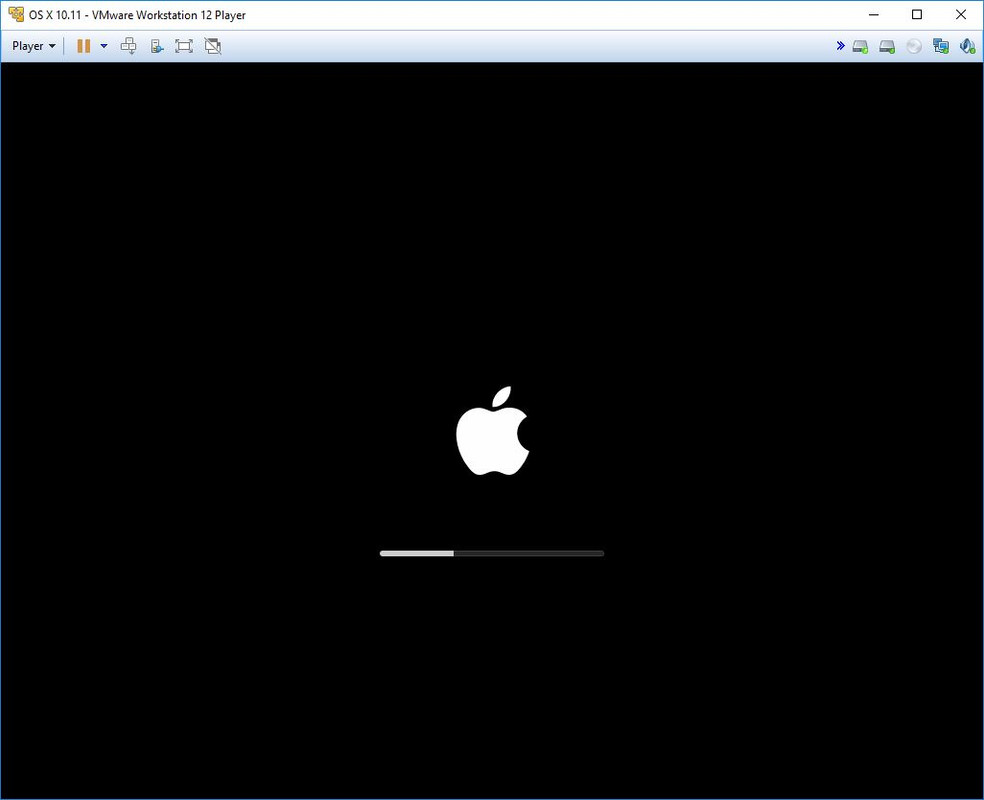This screenshot has width=984, height=800.
Task: Click the VMware icon in title bar
Action: (16, 14)
